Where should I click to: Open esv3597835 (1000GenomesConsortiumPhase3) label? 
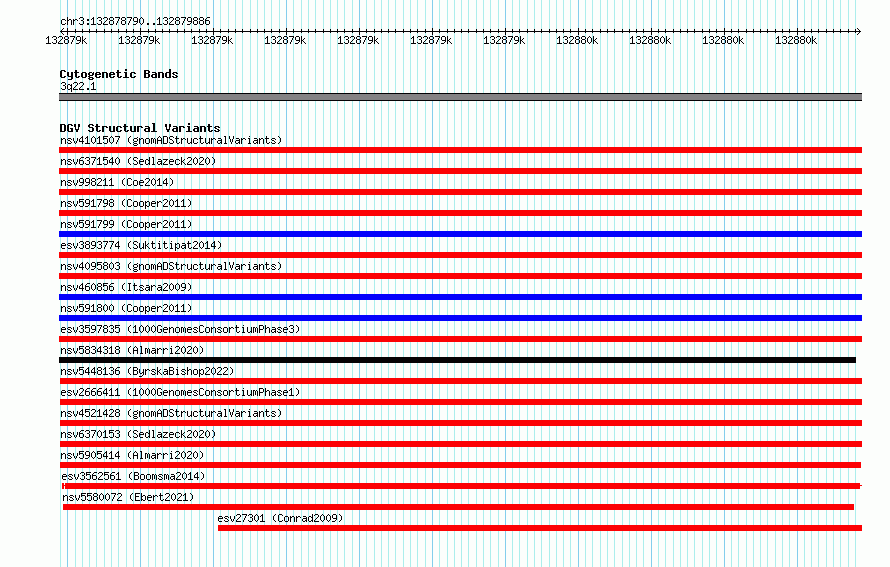pos(180,329)
